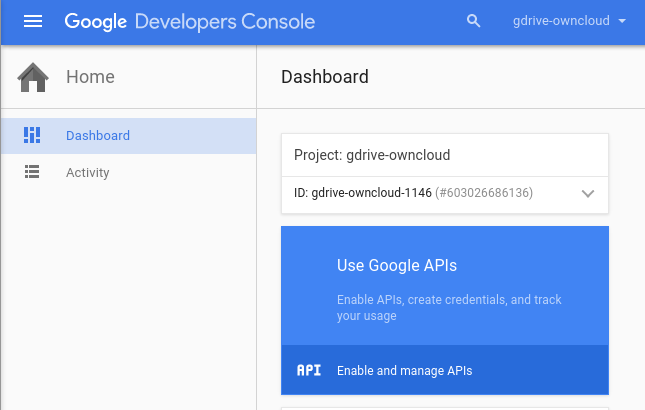Click the project number #603026686136

484,192
